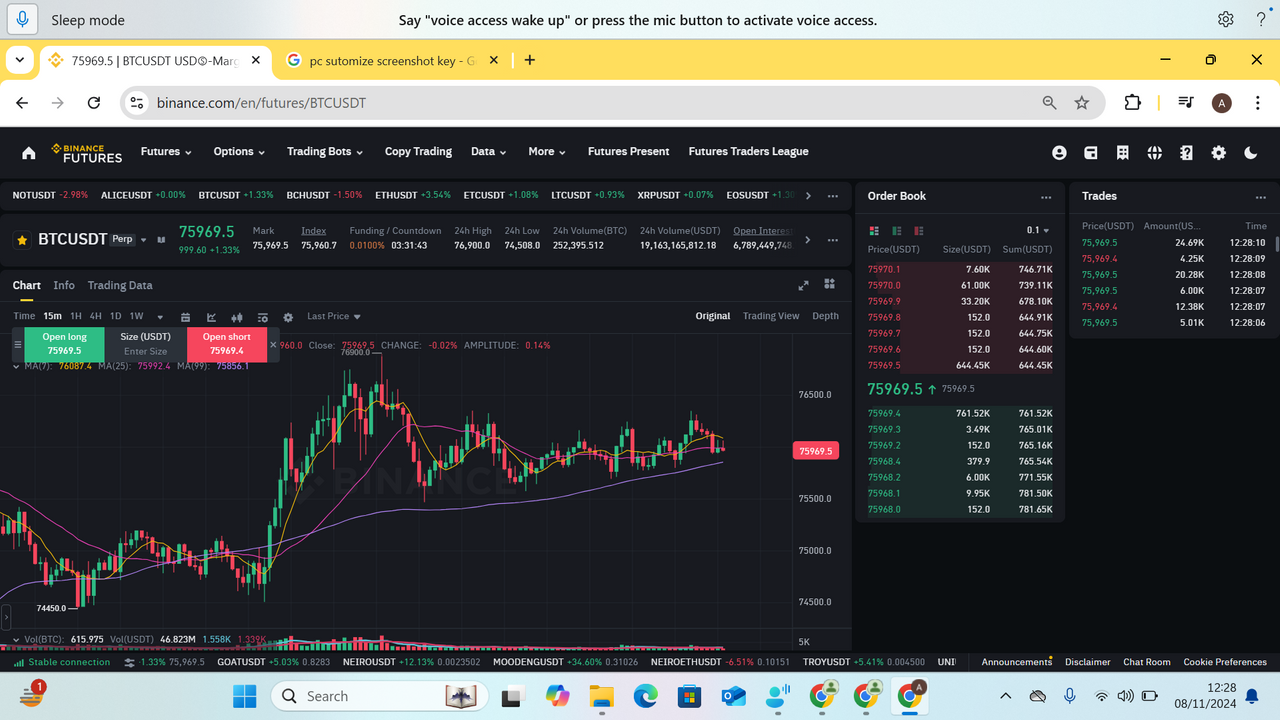1280x720 pixels.
Task: Expand the Trading Bots menu
Action: pos(325,152)
